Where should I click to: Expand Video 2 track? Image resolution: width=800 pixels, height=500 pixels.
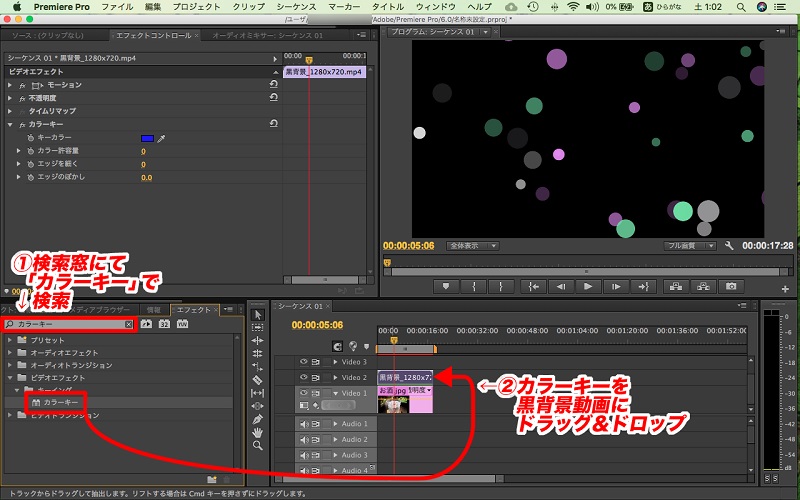coord(336,378)
